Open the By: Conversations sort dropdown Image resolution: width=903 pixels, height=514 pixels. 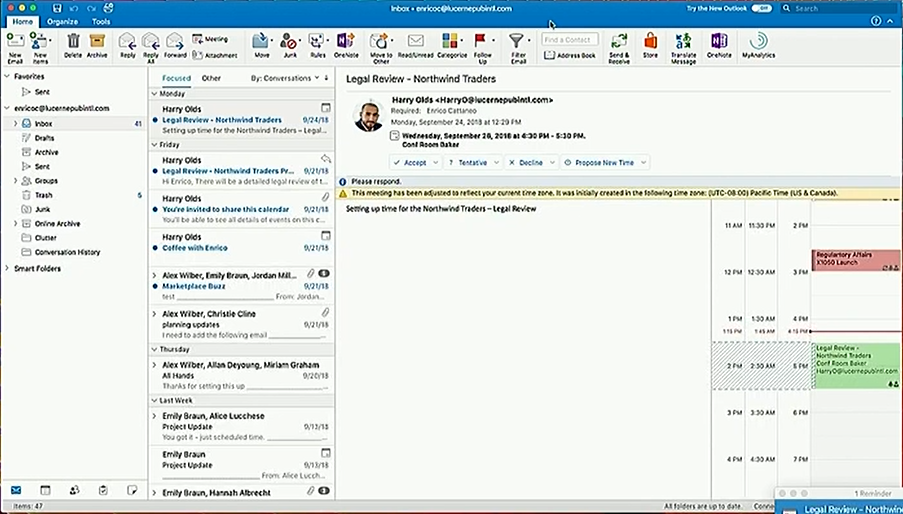pyautogui.click(x=284, y=78)
